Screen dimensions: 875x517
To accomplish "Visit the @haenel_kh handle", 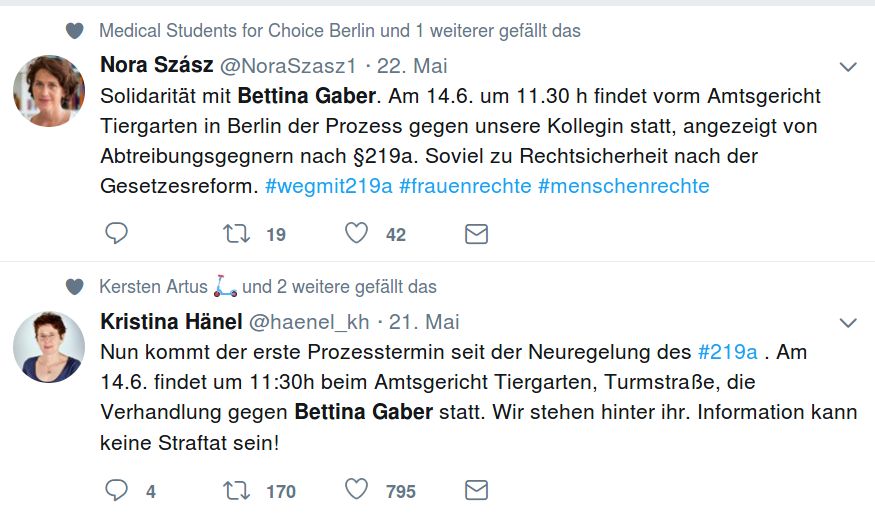I will click(309, 322).
